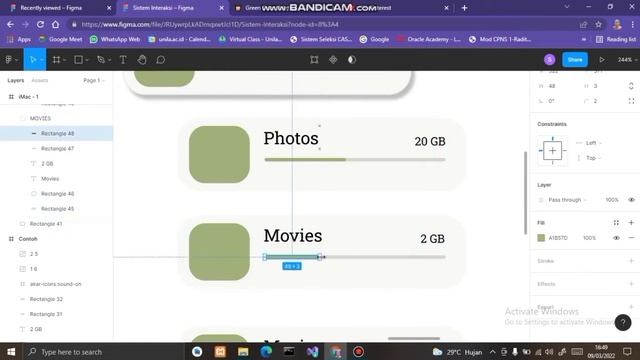
Task: Click the taskbar search box
Action: click(x=105, y=351)
